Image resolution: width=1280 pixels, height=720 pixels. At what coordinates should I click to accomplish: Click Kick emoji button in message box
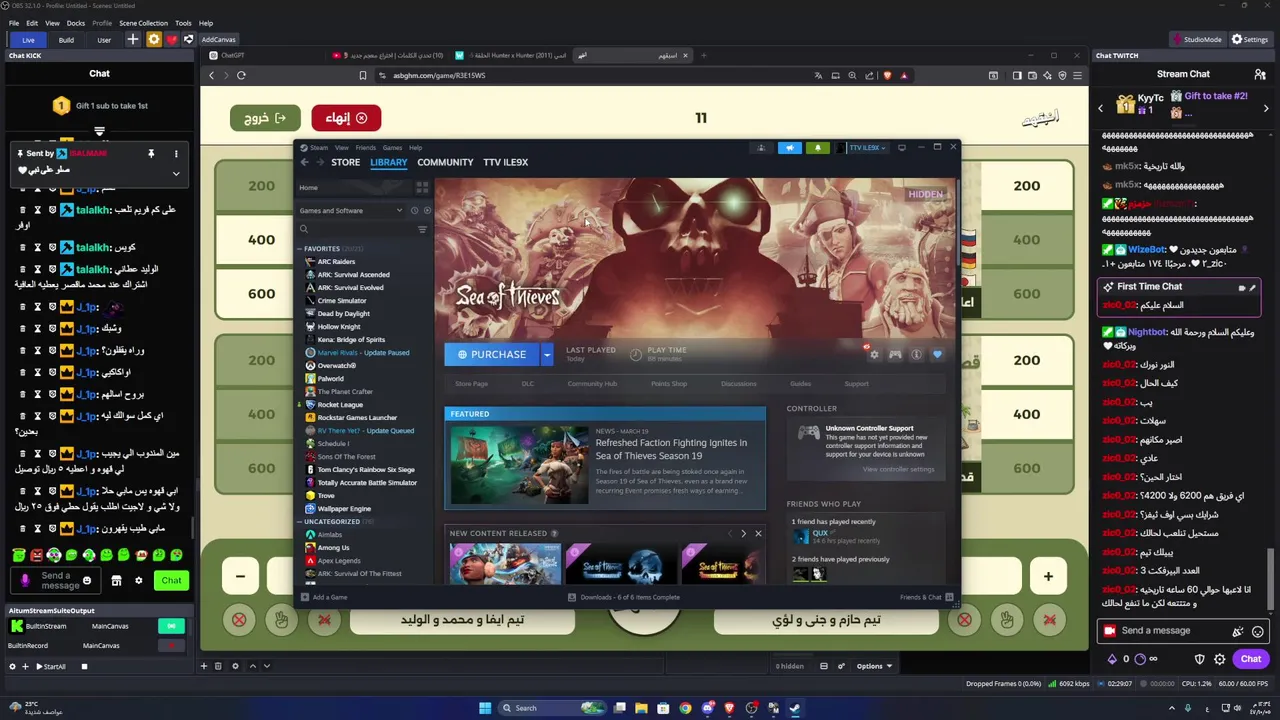(87, 580)
